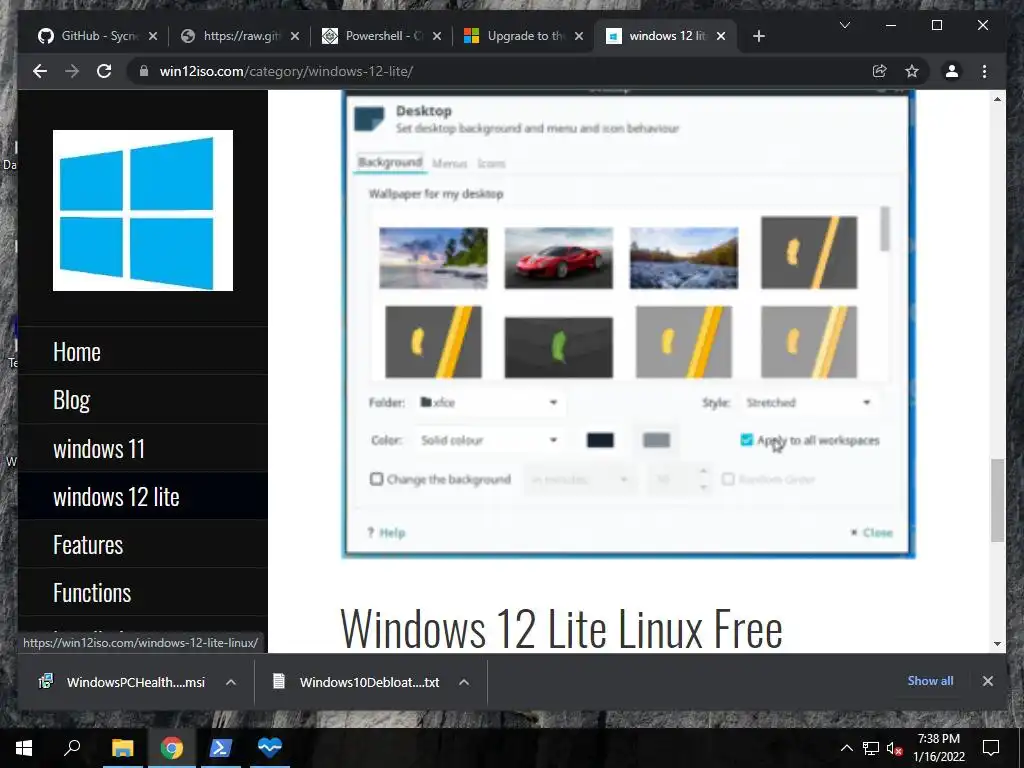
Task: Open the windows 11 sidebar link
Action: pyautogui.click(x=99, y=449)
